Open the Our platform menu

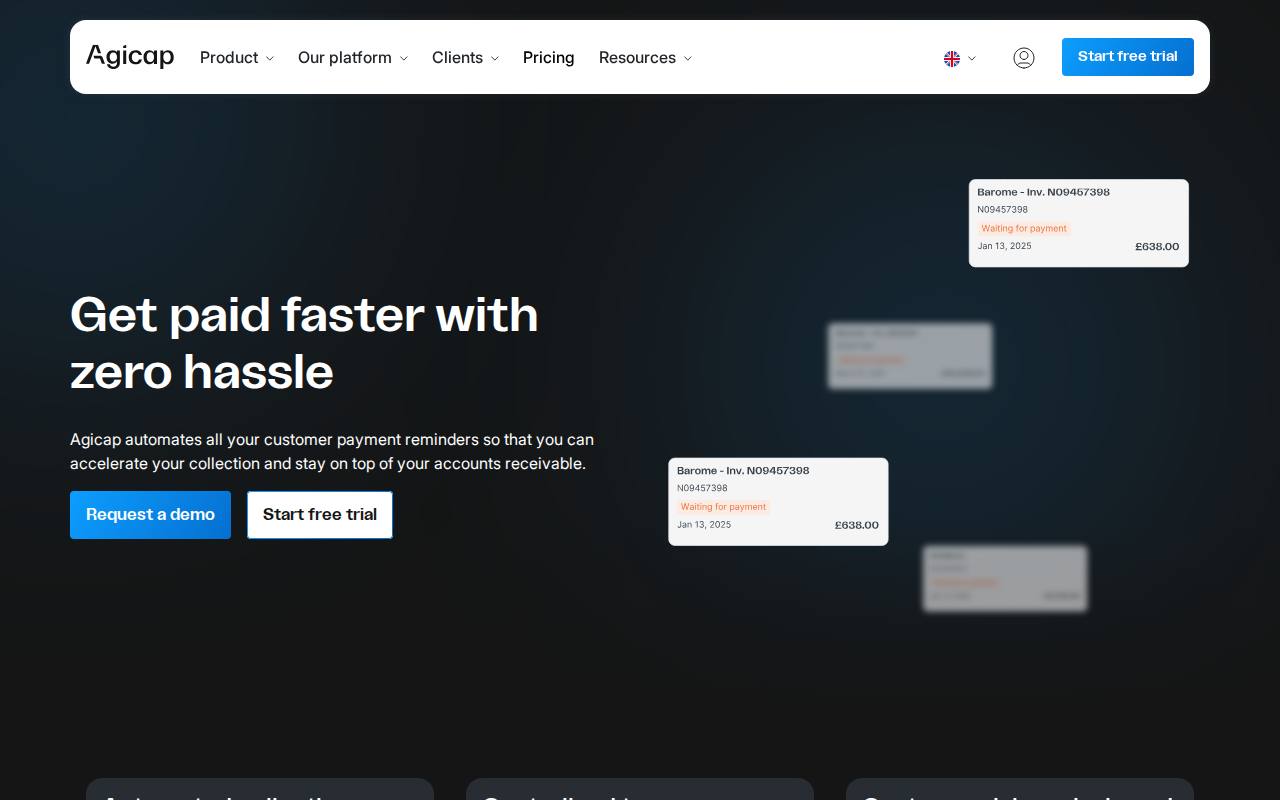[x=345, y=58]
